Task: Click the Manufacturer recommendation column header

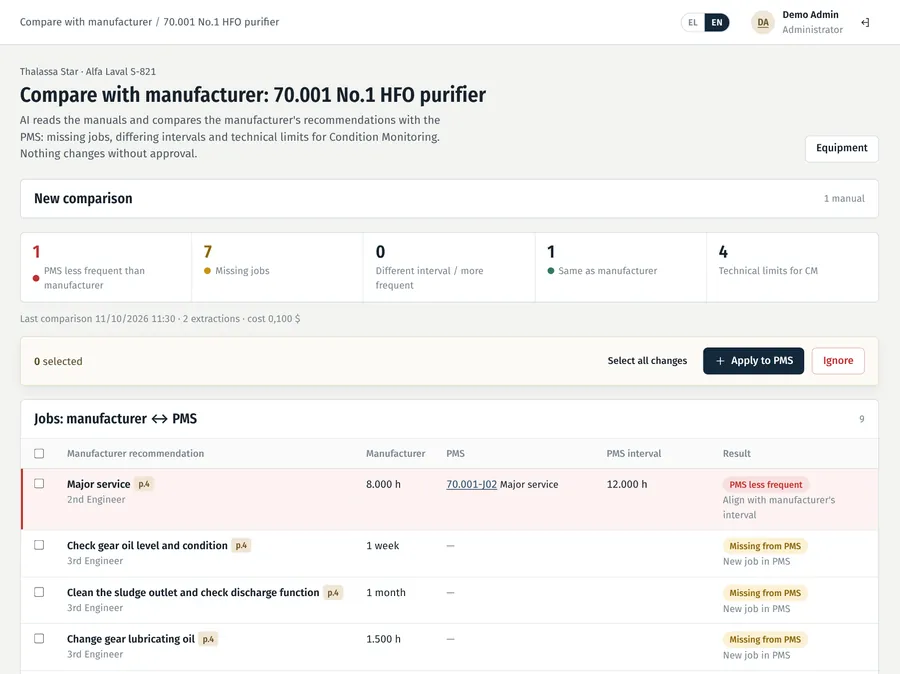Action: click(x=135, y=454)
